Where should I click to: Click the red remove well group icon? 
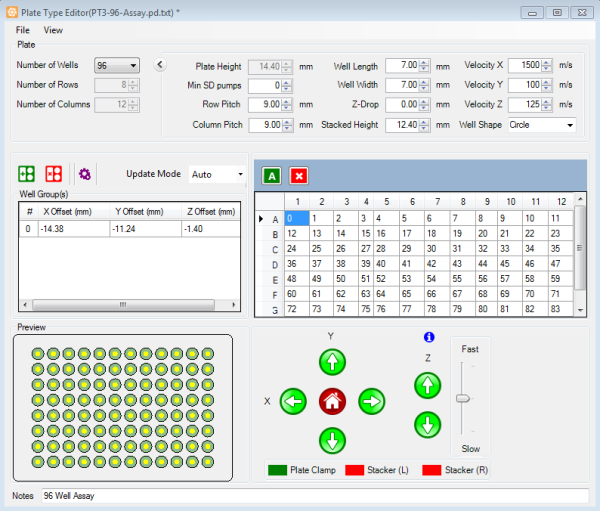click(x=54, y=174)
